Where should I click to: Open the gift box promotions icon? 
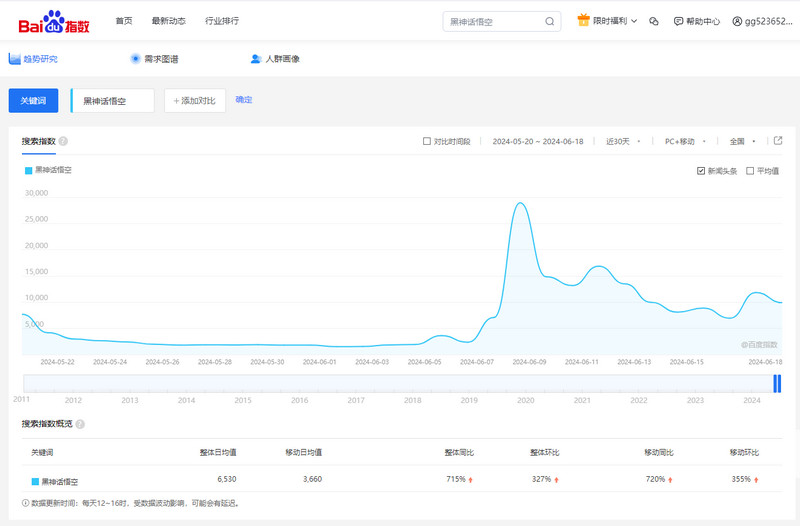click(x=583, y=20)
